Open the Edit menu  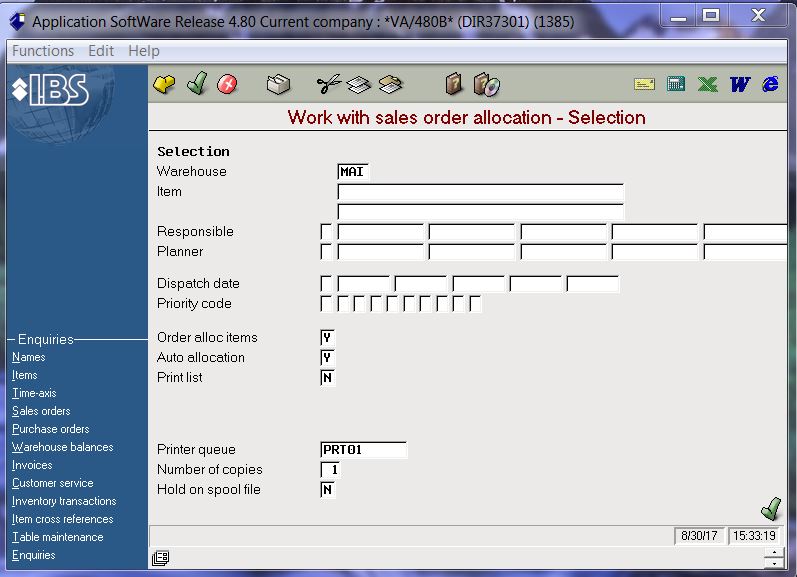coord(101,51)
